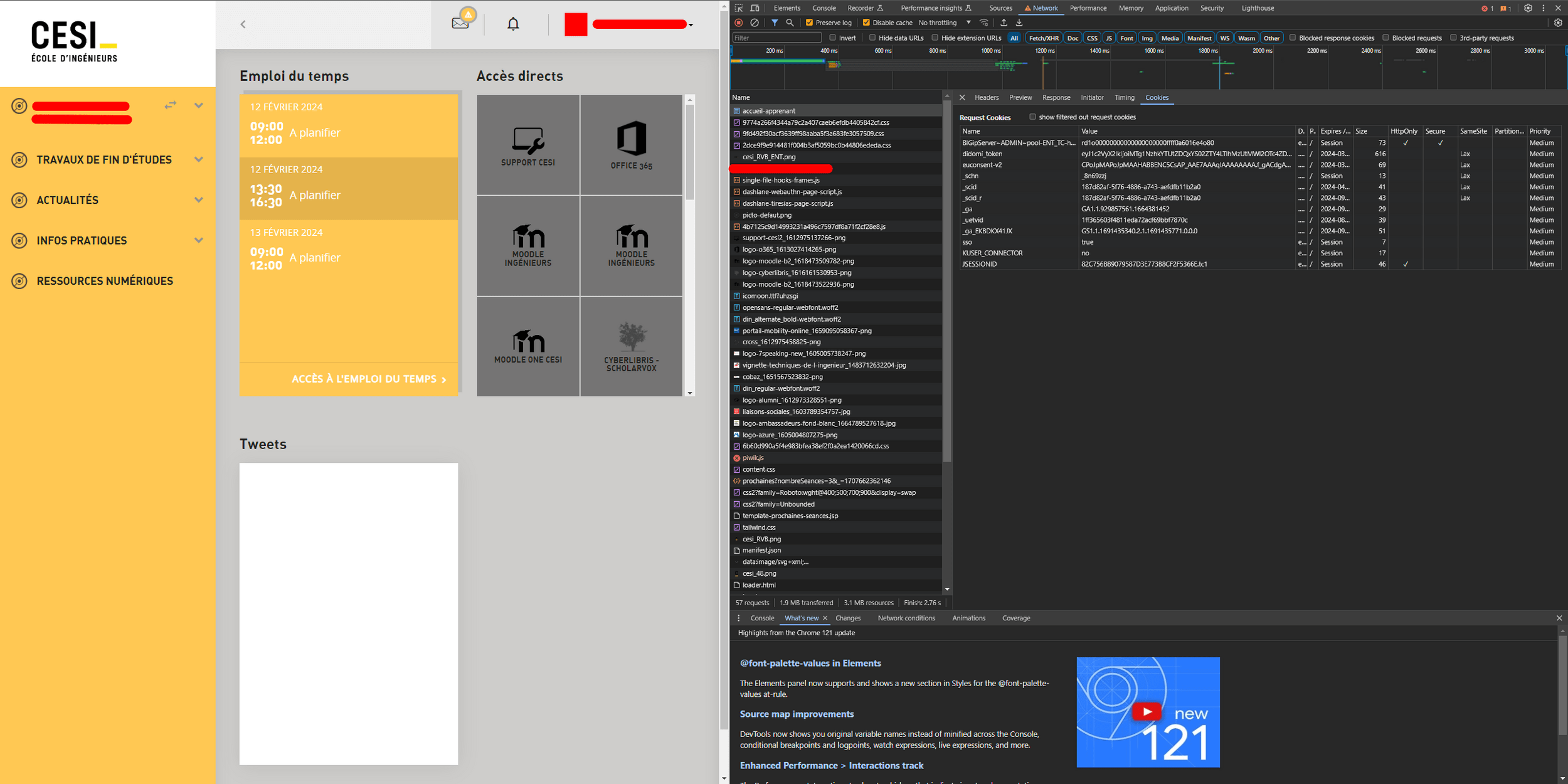Expand the Infos pratiques section

pyautogui.click(x=199, y=240)
